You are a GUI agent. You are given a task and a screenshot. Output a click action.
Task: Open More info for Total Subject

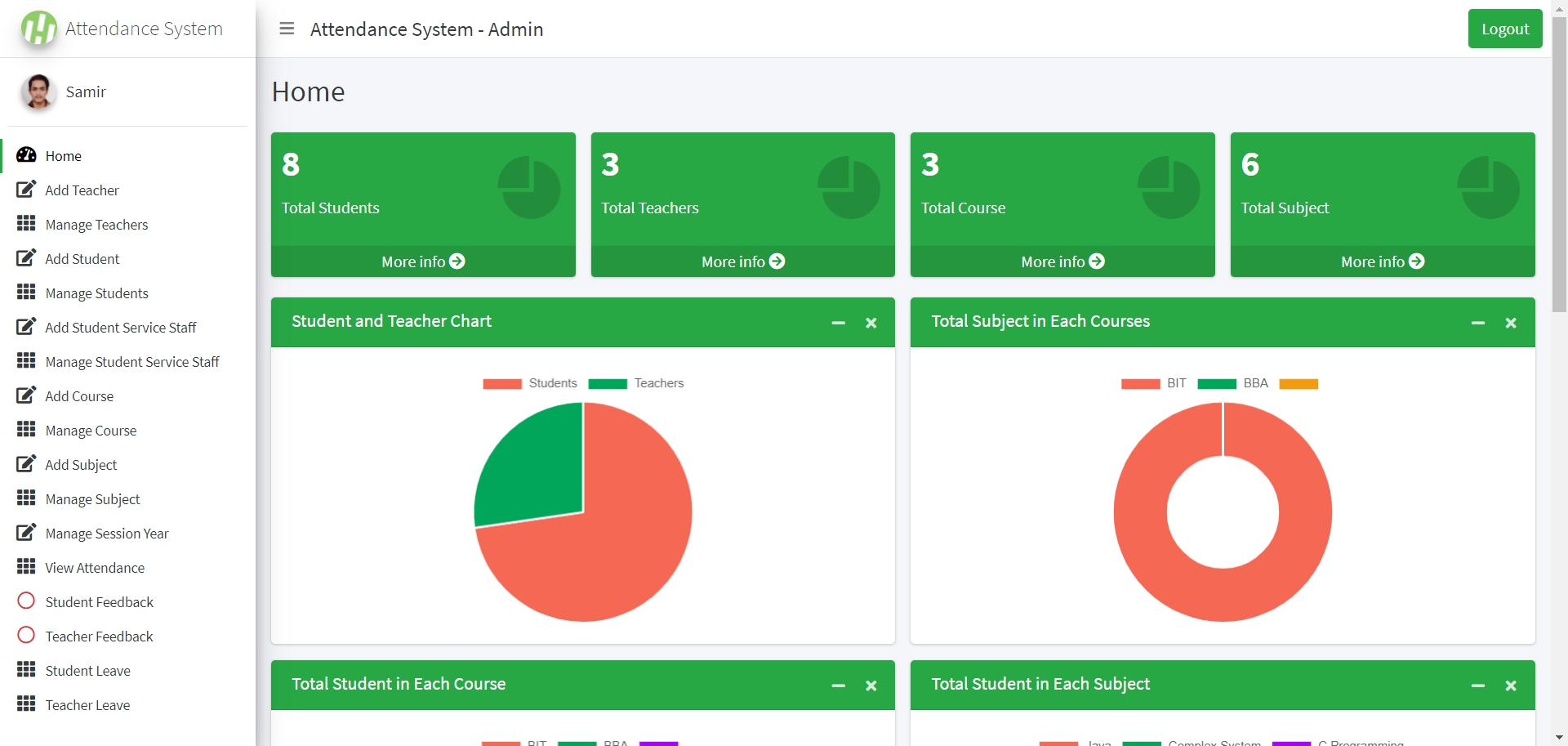[1383, 261]
